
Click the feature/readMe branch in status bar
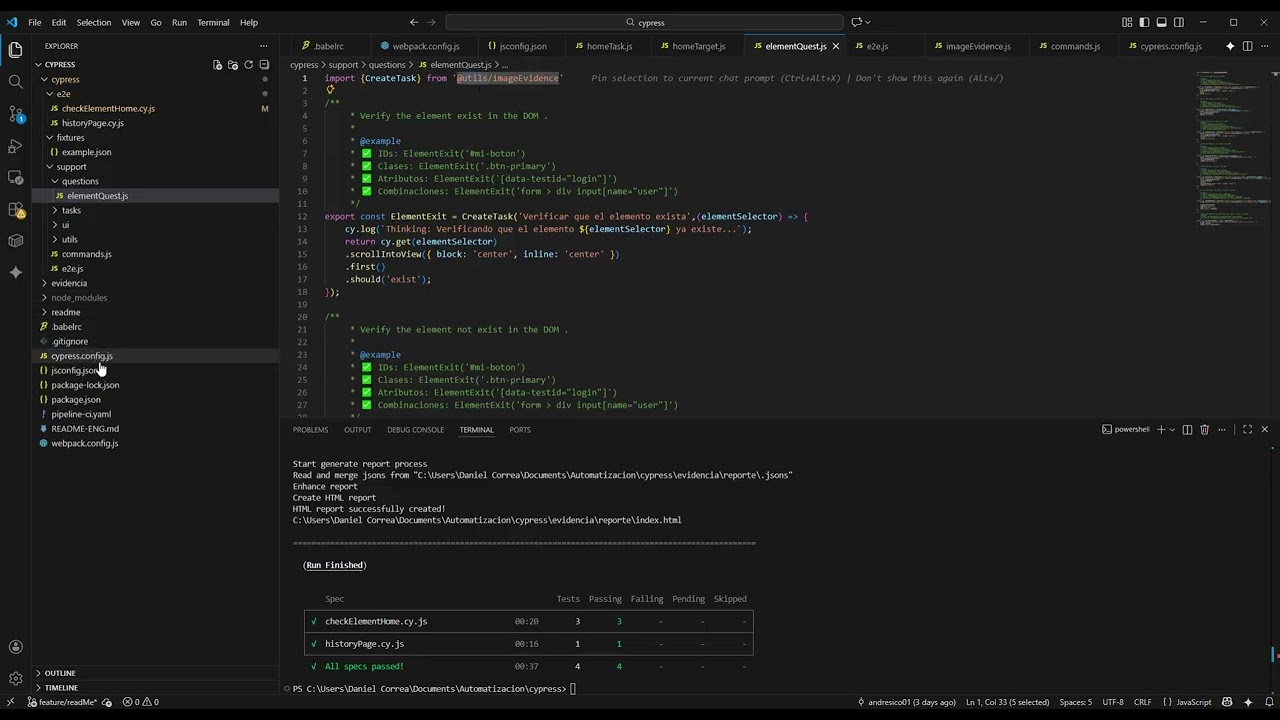tap(61, 702)
